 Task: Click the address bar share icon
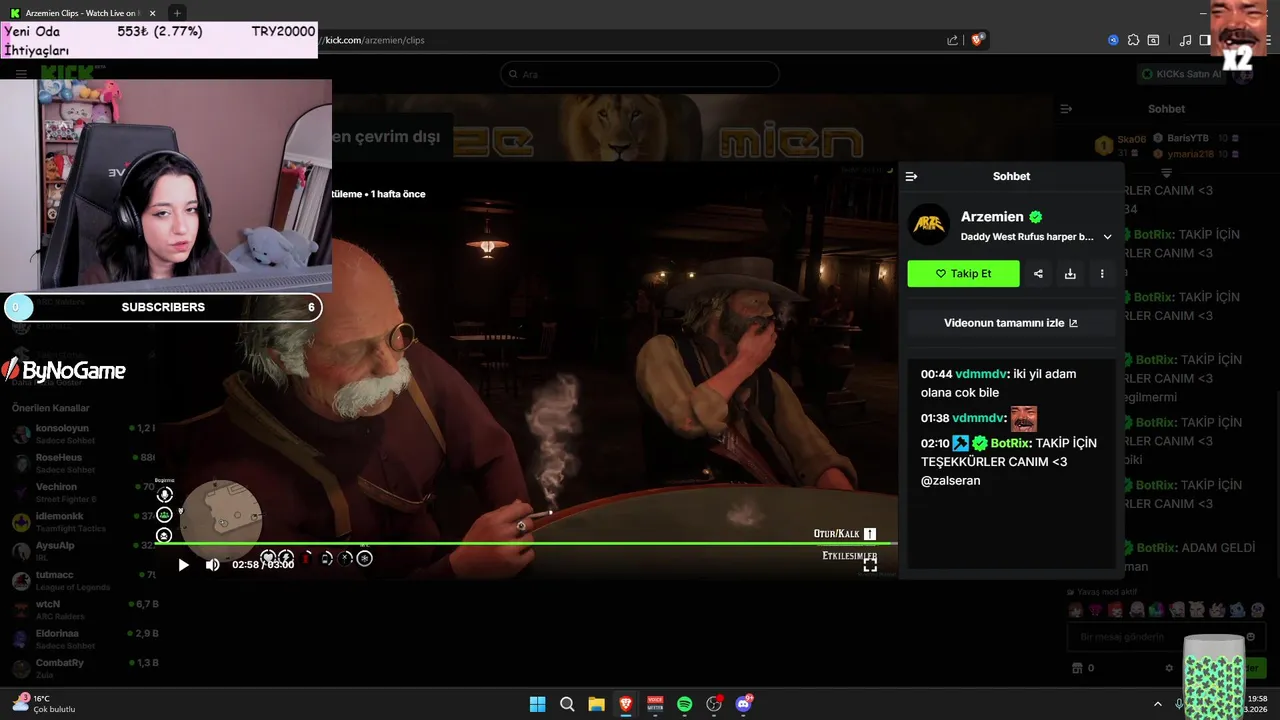[x=953, y=40]
